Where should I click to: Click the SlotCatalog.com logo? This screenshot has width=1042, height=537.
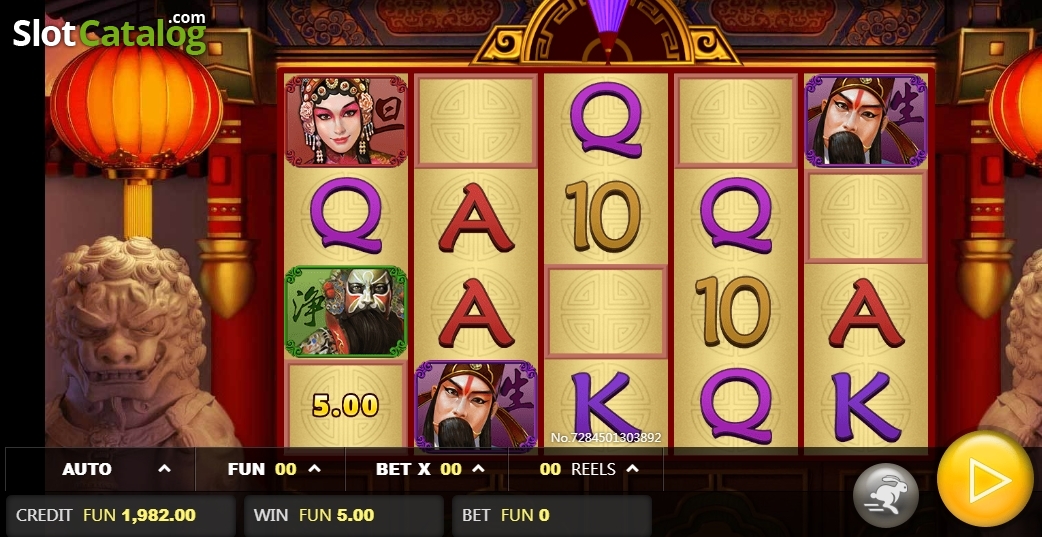click(110, 32)
